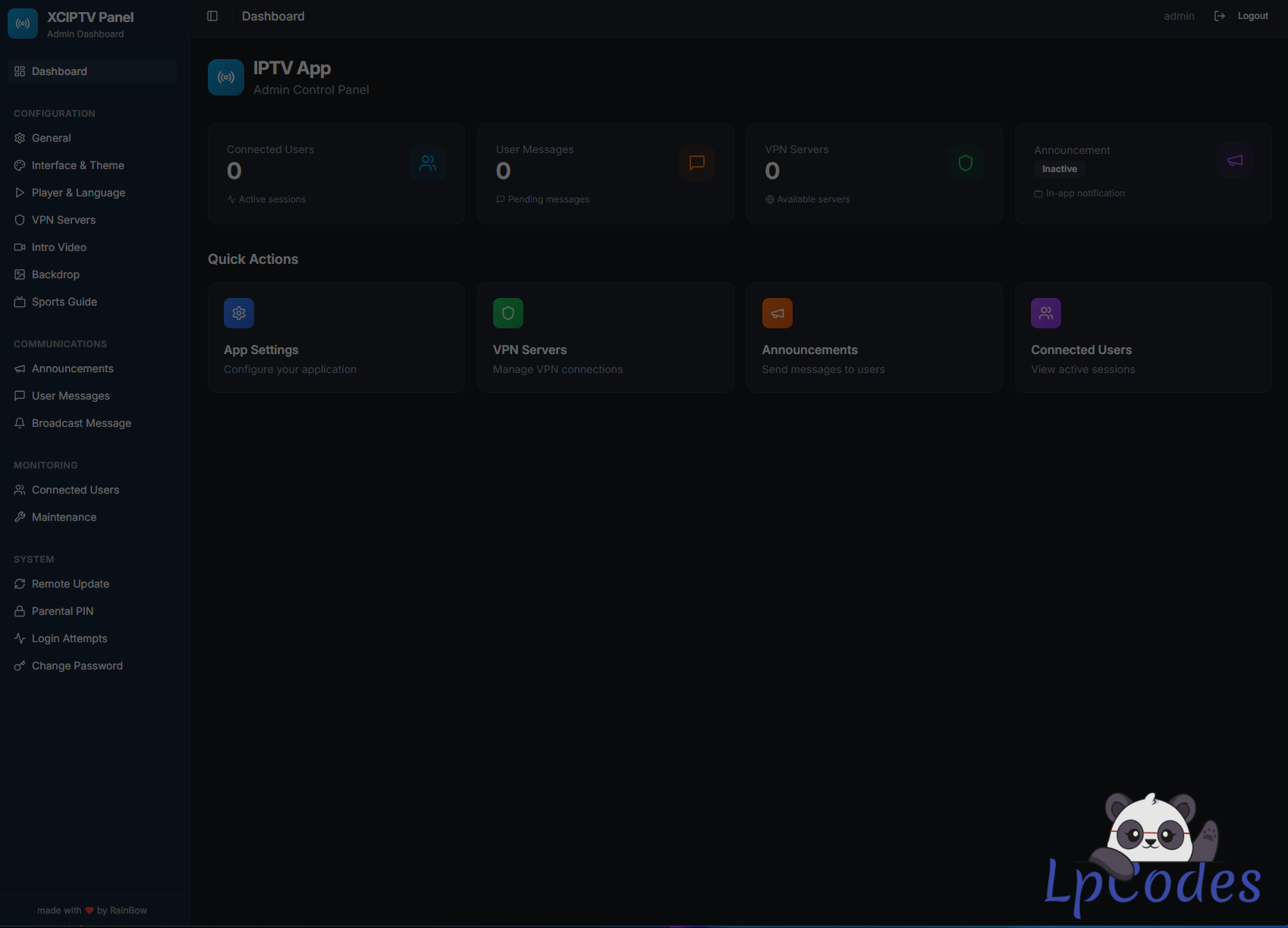Toggle the sidebar collapse icon
The width and height of the screenshot is (1288, 928).
coord(212,16)
